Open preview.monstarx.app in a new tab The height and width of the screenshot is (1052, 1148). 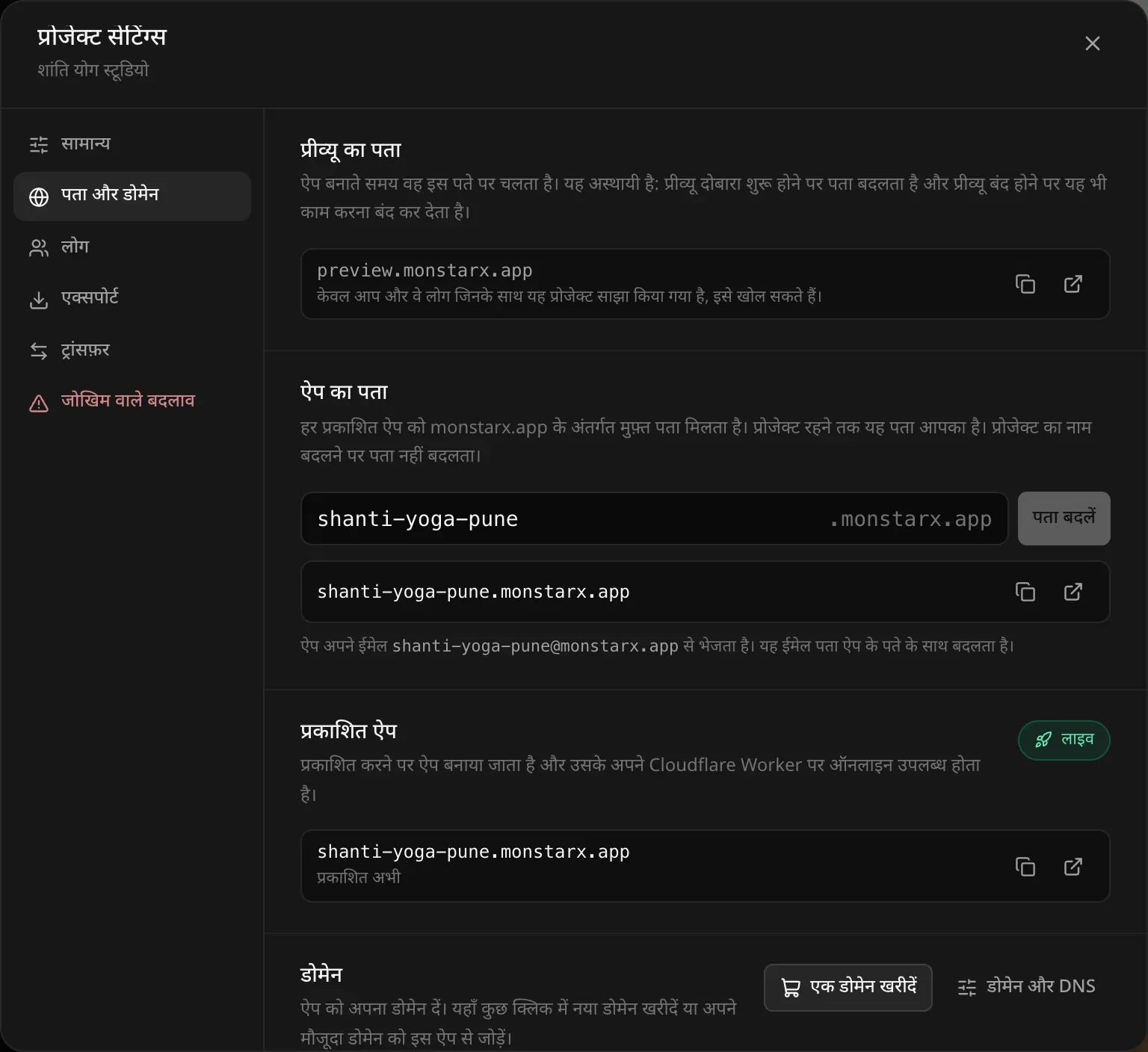1073,284
